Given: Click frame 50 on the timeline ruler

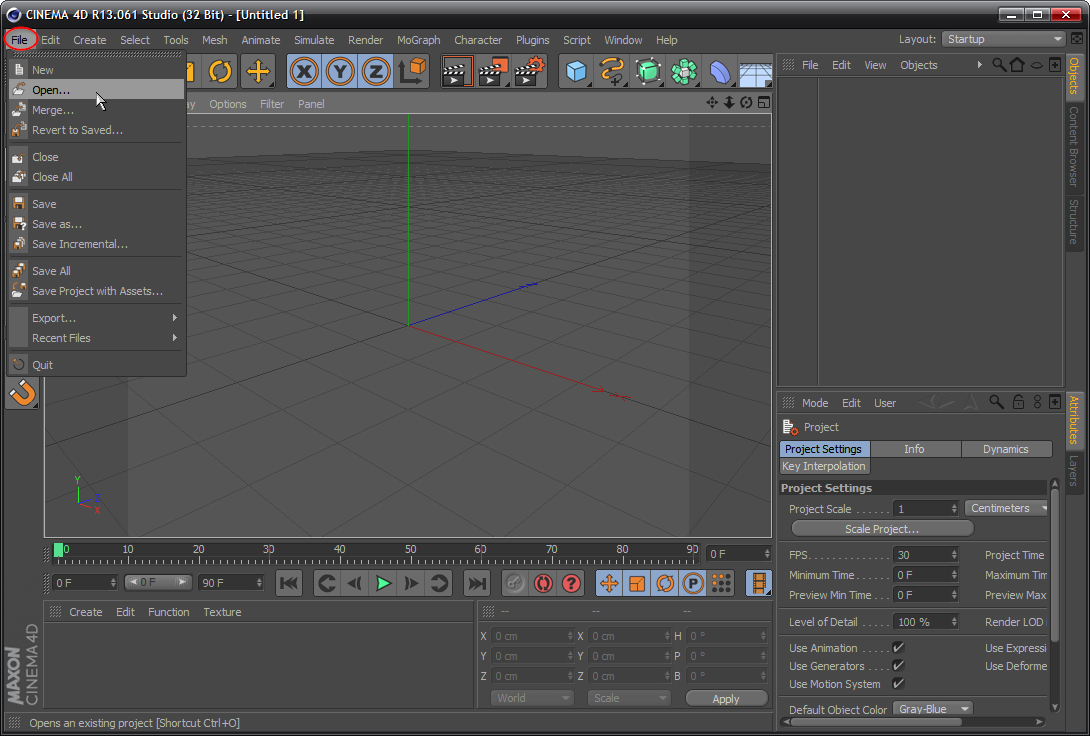Looking at the screenshot, I should point(411,550).
